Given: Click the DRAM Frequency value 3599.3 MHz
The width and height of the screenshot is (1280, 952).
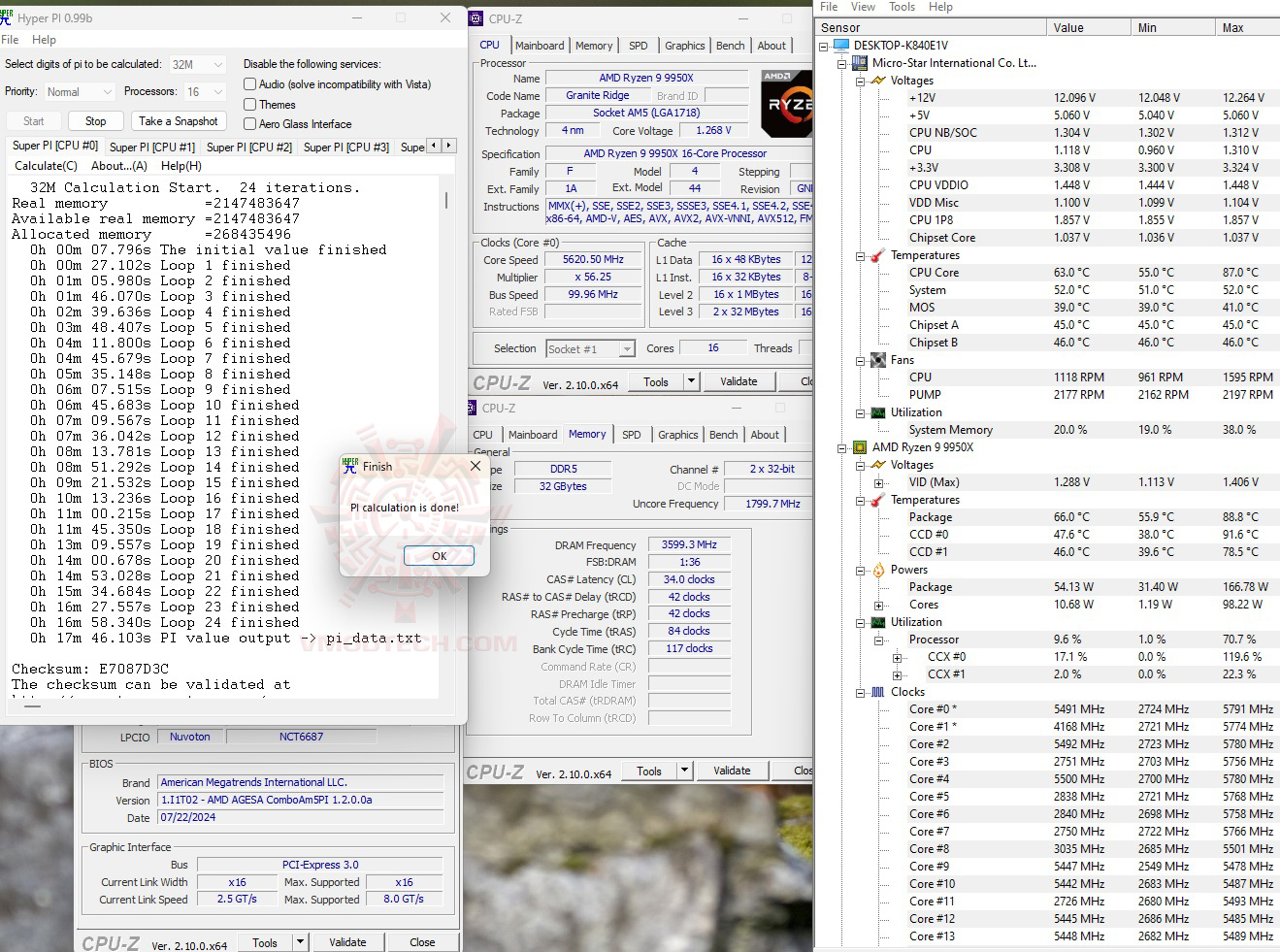Looking at the screenshot, I should pyautogui.click(x=689, y=545).
